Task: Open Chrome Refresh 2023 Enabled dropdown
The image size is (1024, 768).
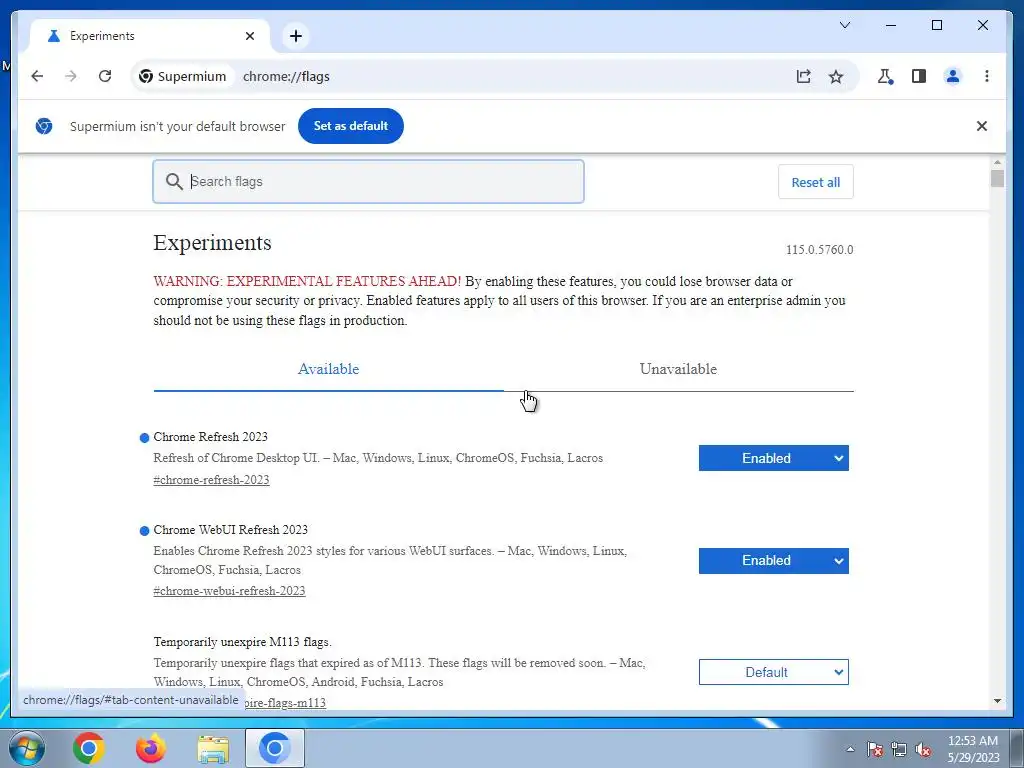Action: click(x=773, y=458)
